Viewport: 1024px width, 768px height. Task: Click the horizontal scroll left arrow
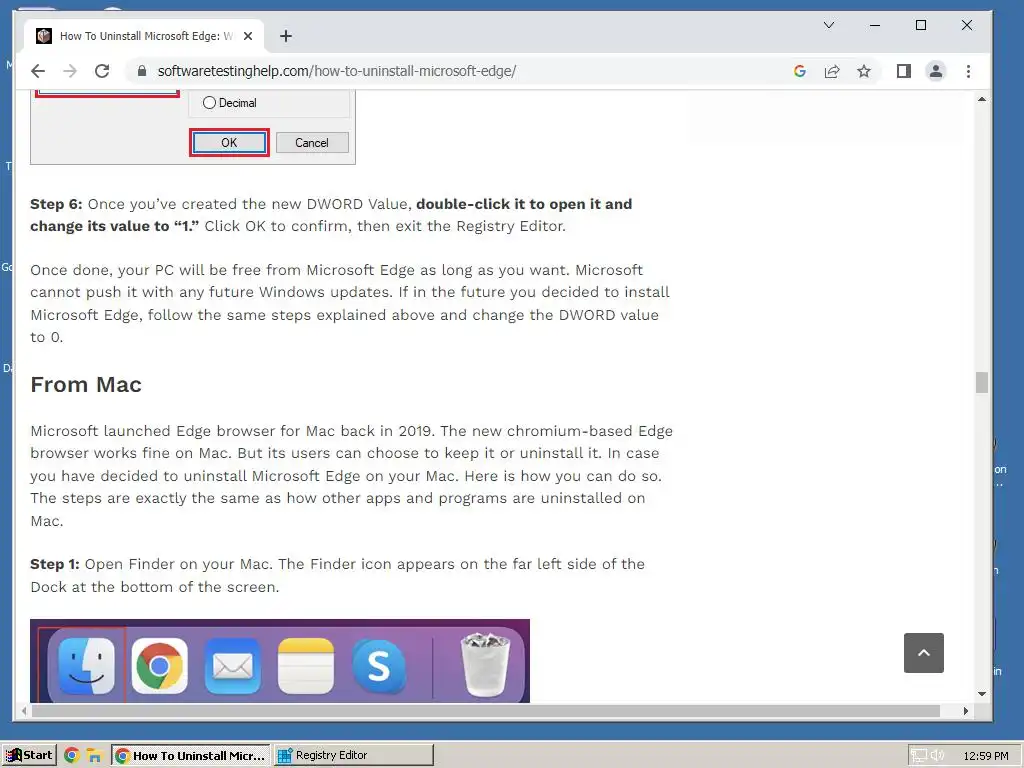tap(24, 711)
